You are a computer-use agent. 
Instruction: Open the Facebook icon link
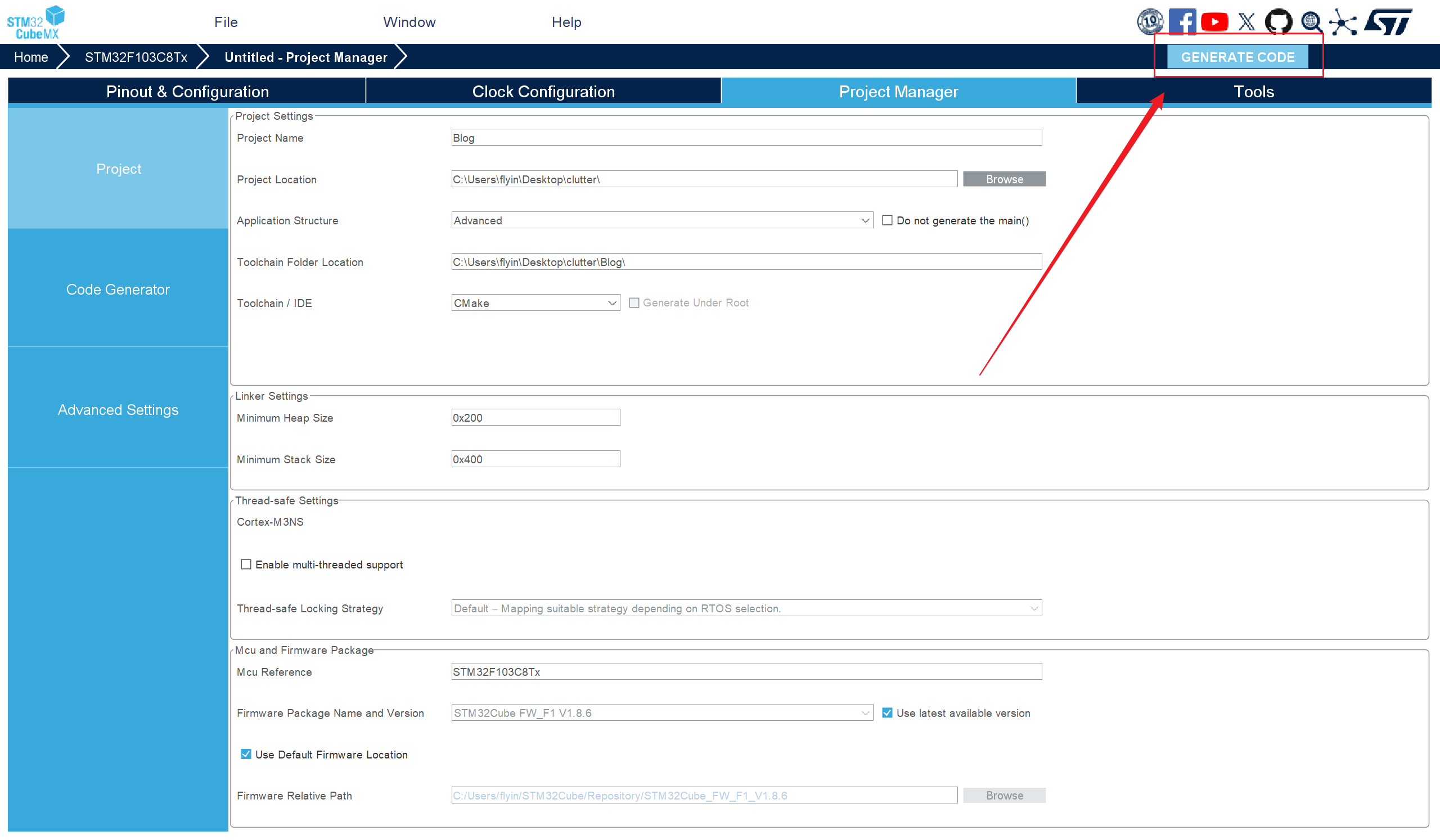click(1182, 22)
